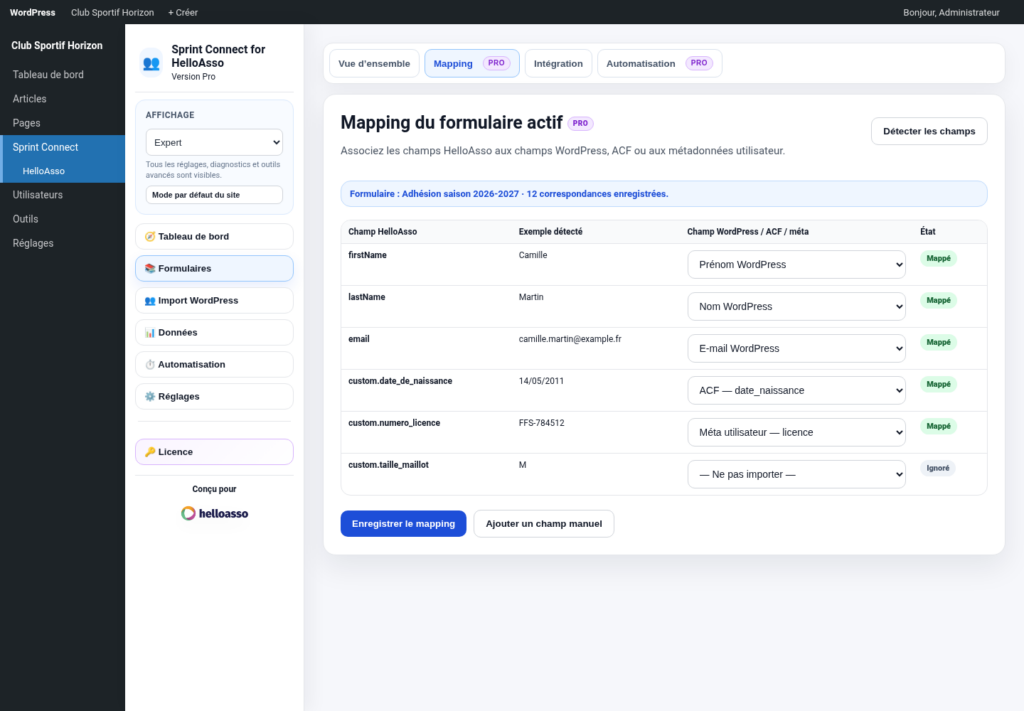This screenshot has height=711, width=1024.
Task: Click Ajouter un champ manuel button
Action: coord(543,524)
